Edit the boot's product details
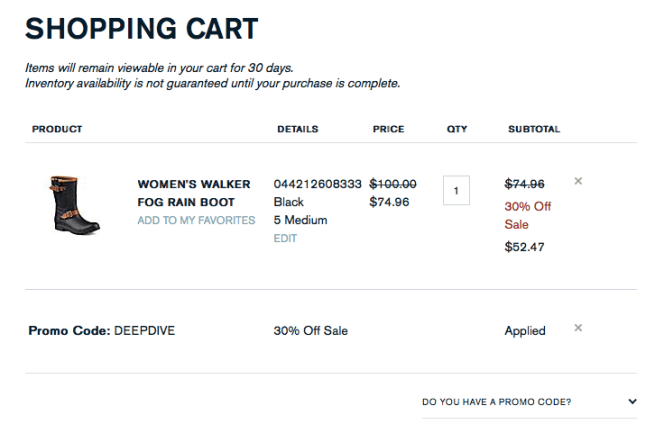Viewport: 655px width, 424px height. pyautogui.click(x=285, y=238)
